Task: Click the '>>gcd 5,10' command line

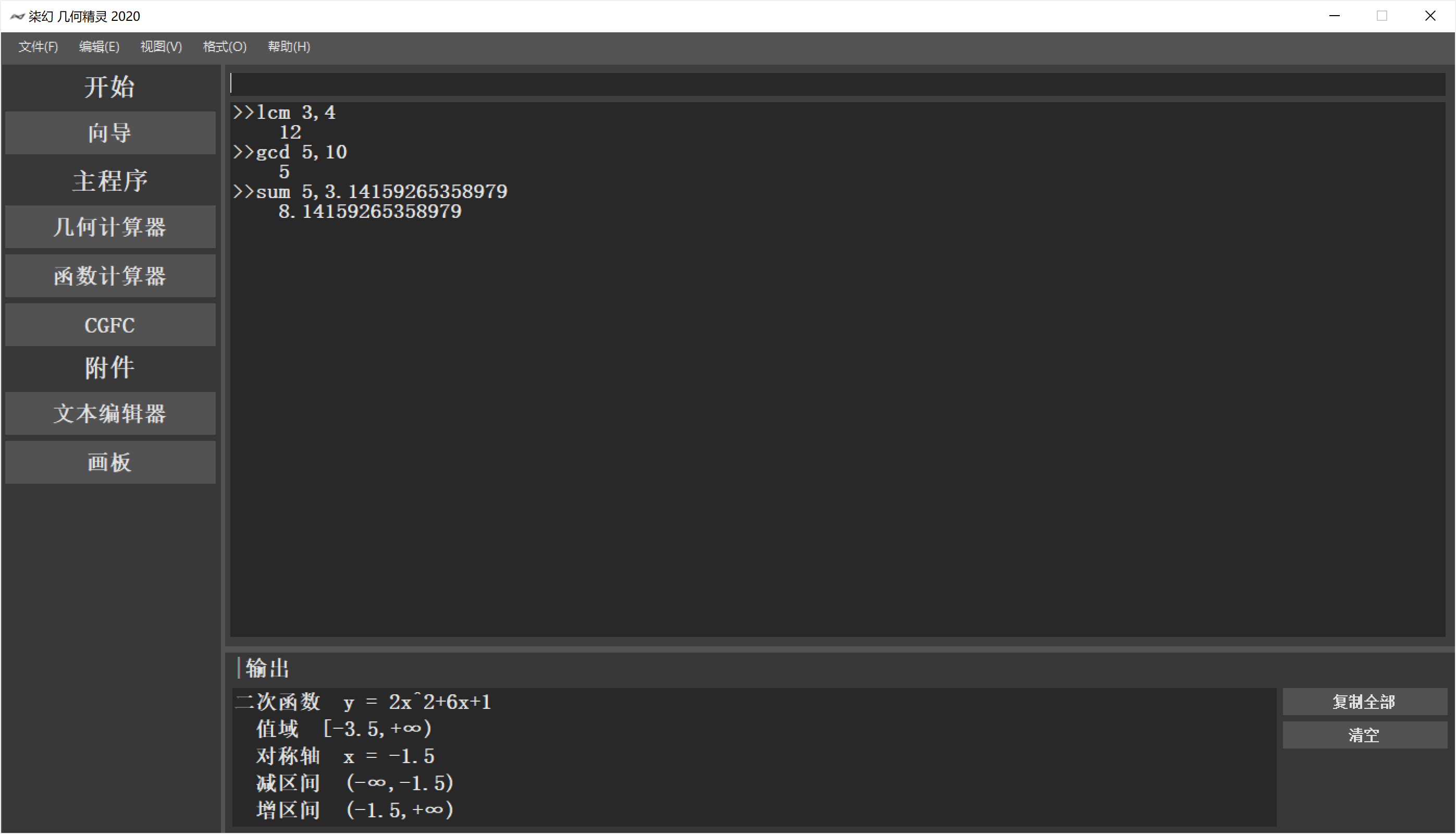Action: coord(290,152)
